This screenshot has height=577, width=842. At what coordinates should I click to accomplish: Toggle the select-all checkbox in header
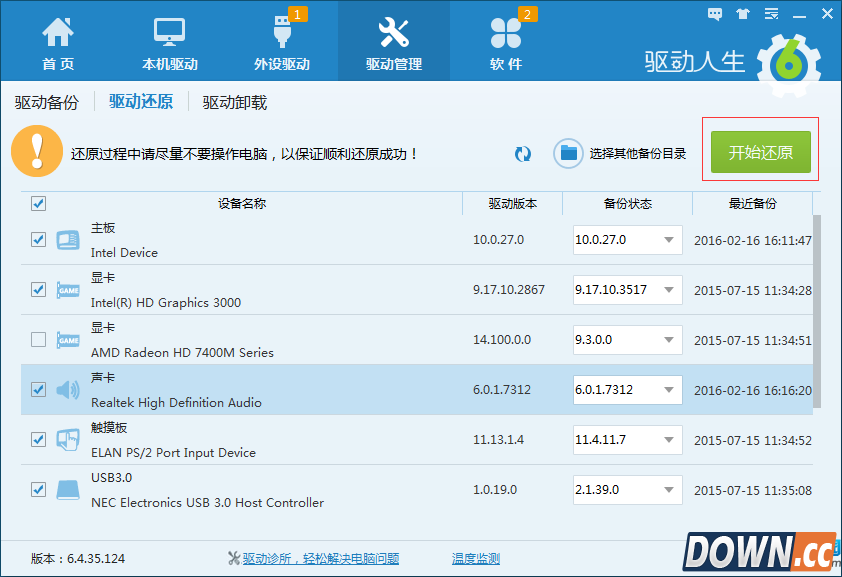point(39,204)
